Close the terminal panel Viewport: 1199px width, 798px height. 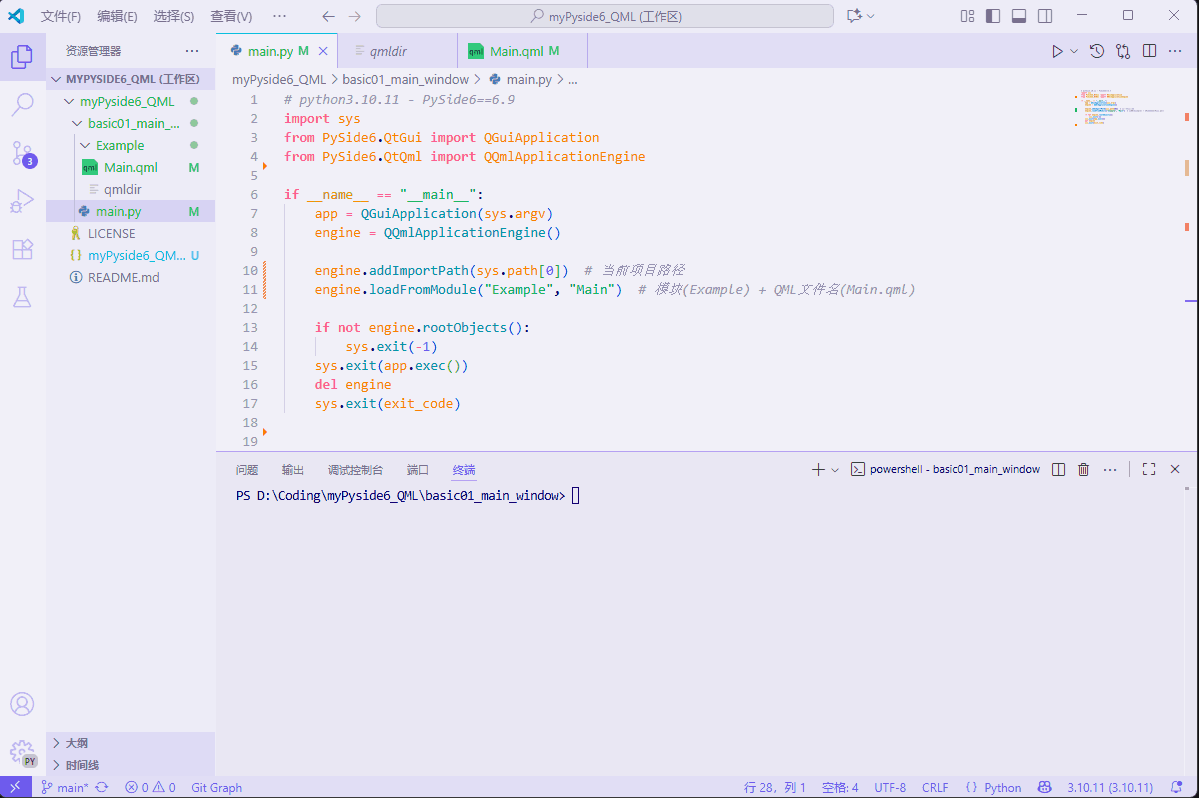tap(1175, 469)
